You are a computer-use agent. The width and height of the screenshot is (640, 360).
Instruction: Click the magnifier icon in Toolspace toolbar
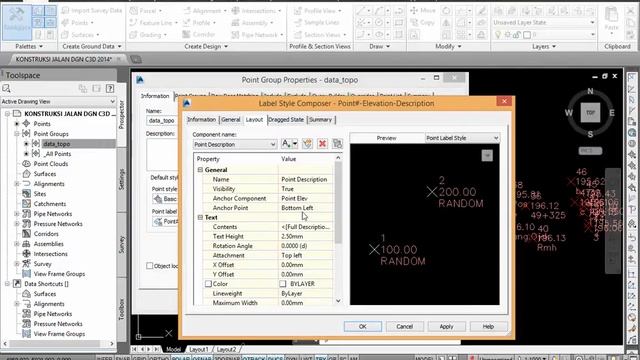tap(6, 88)
